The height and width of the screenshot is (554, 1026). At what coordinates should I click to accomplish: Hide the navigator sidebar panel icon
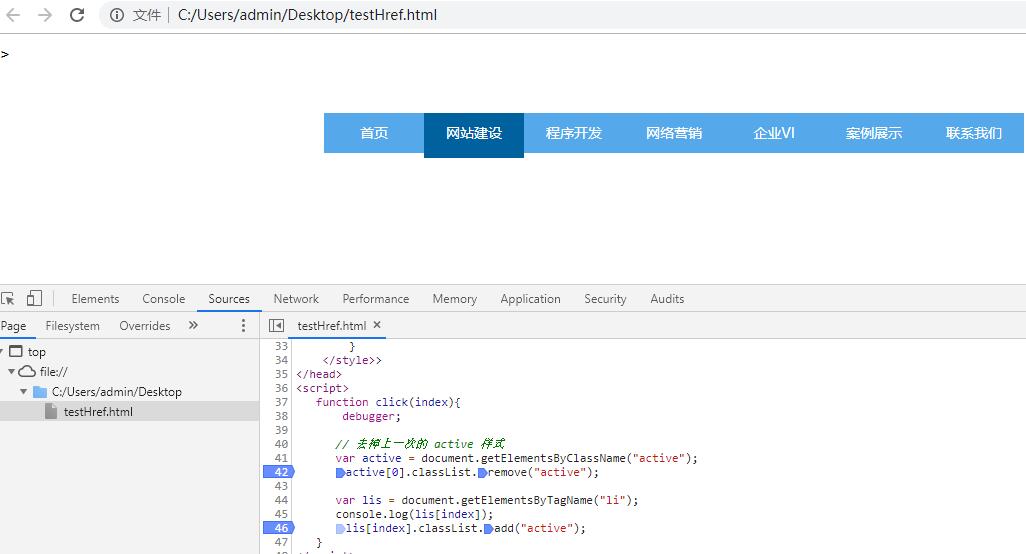pyautogui.click(x=277, y=326)
